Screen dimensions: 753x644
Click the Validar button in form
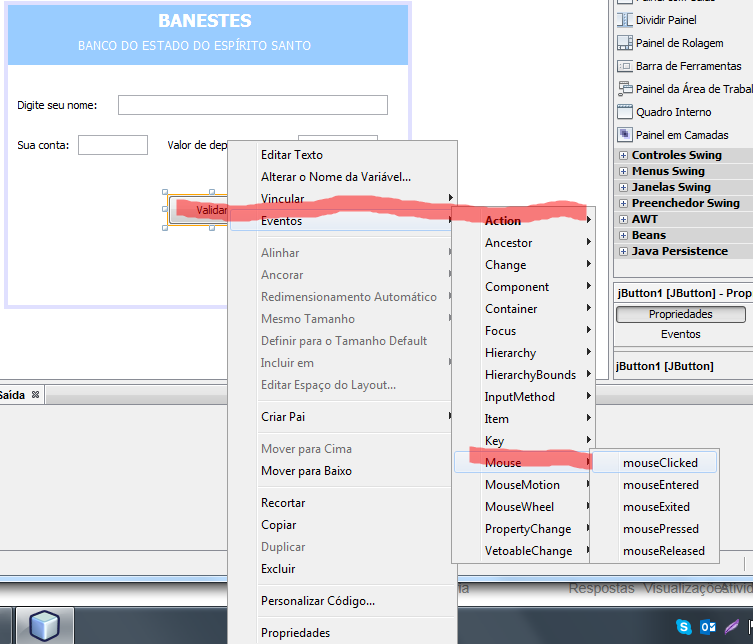(198, 210)
